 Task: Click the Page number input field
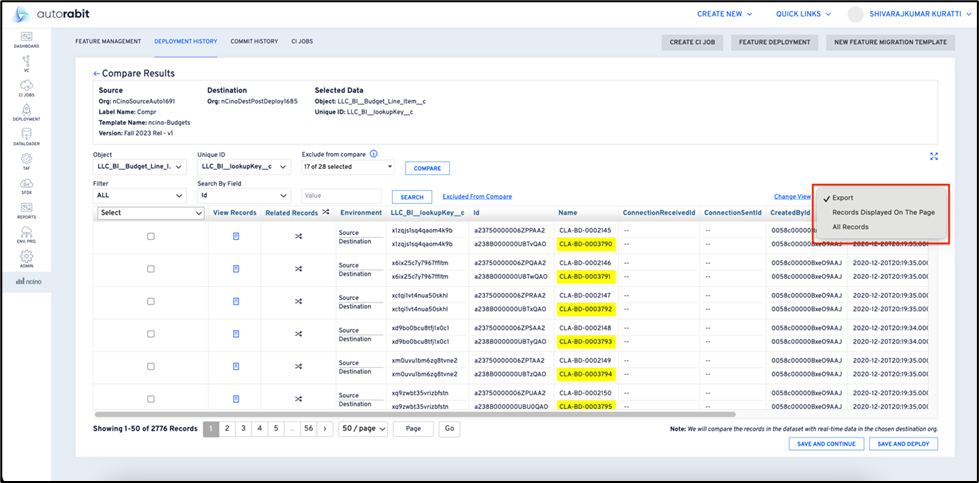[413, 429]
